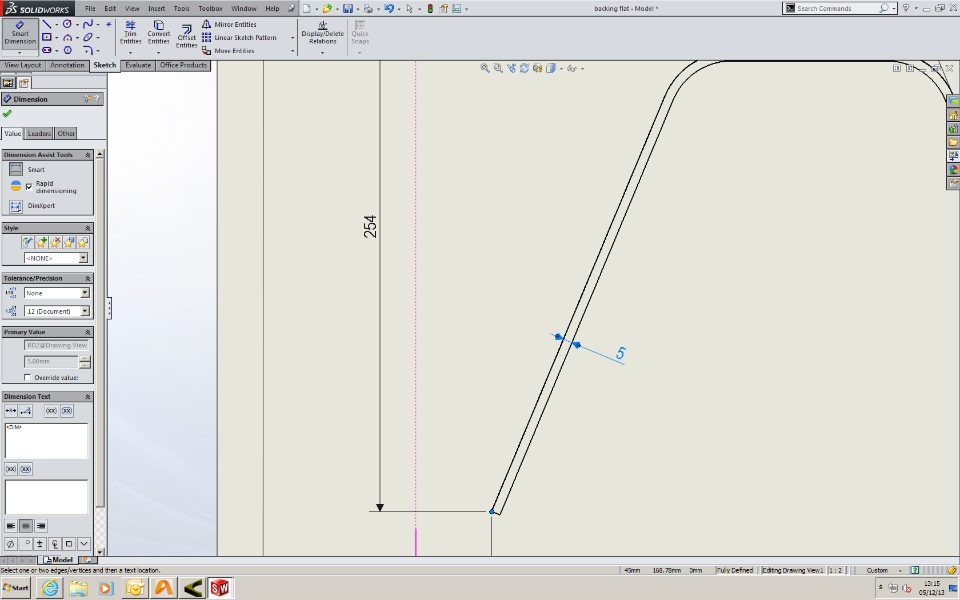Screen dimensions: 960x600
Task: Open the Insert menu
Action: click(156, 9)
